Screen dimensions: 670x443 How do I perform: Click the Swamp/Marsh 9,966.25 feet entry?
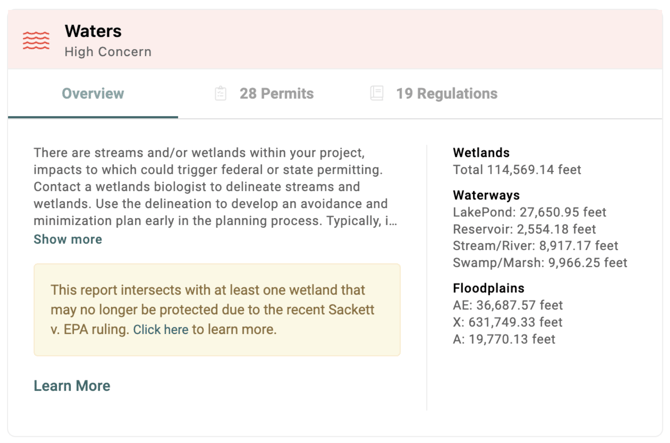(540, 263)
